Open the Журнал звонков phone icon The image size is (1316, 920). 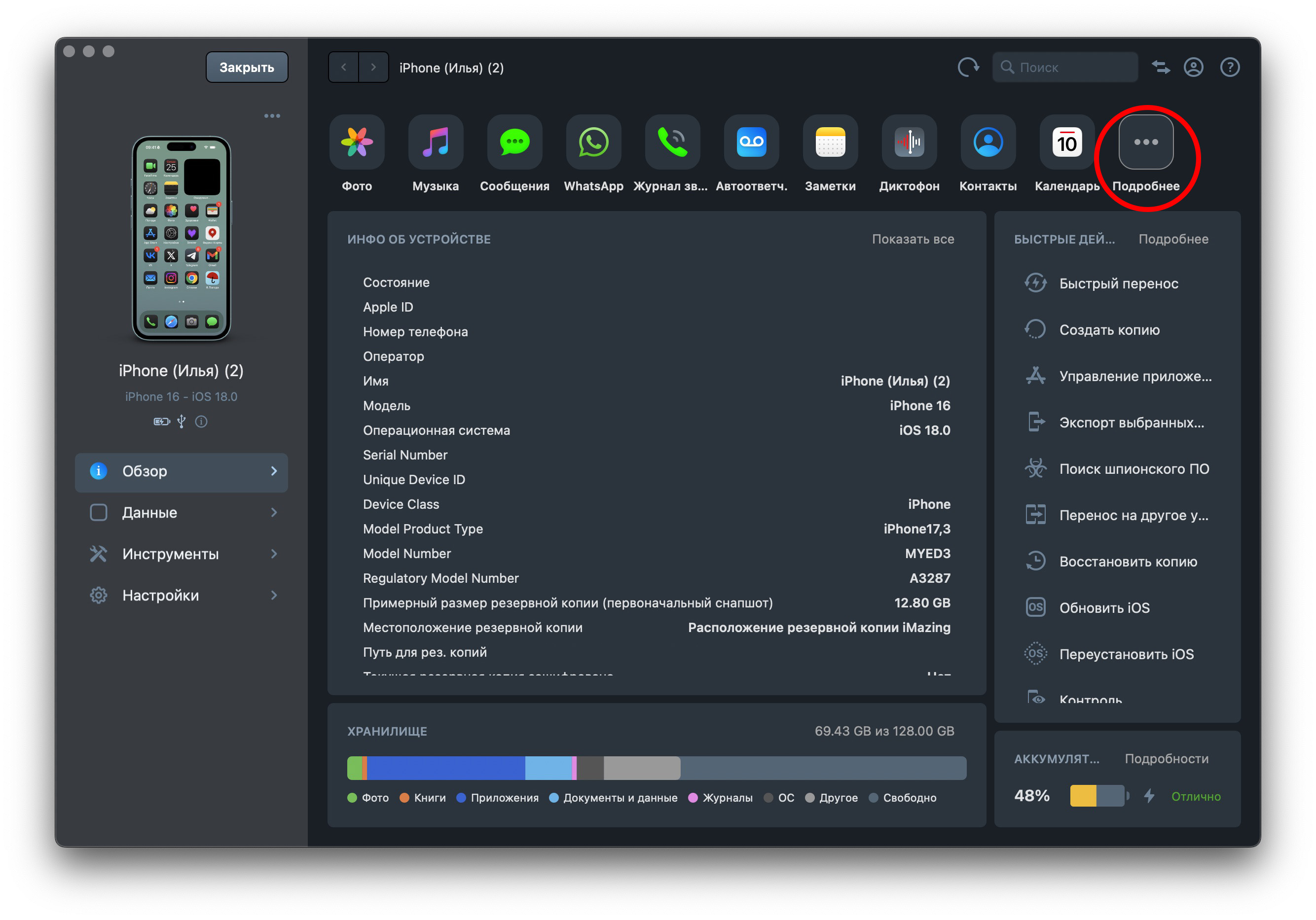point(672,142)
